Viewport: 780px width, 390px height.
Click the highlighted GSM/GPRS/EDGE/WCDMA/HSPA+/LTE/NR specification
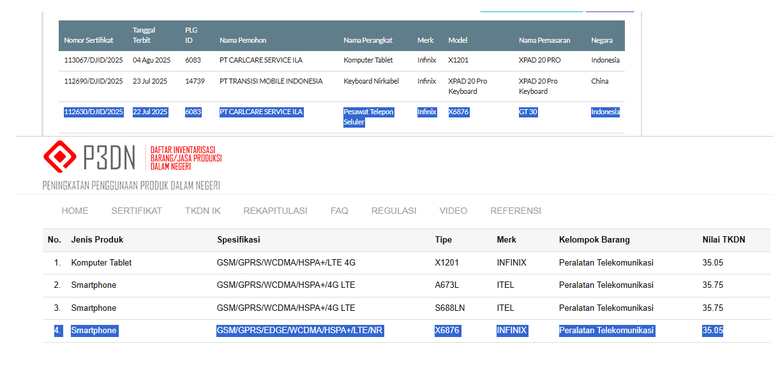300,331
